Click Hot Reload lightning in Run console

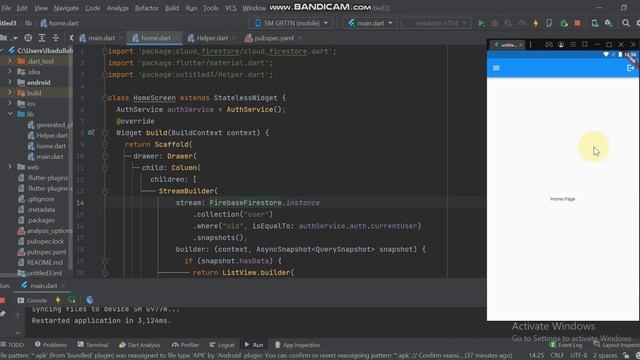tap(58, 300)
